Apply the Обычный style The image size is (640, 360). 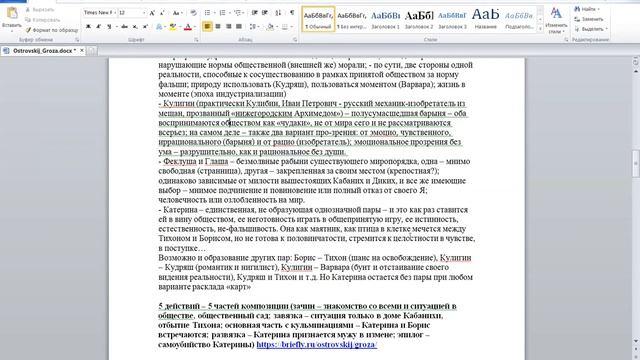318,19
